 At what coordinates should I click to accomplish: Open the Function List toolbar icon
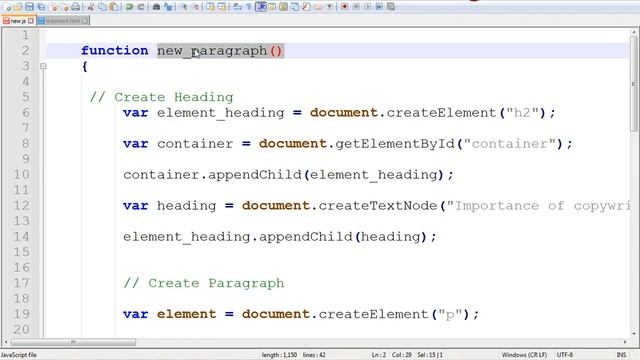[307, 7]
